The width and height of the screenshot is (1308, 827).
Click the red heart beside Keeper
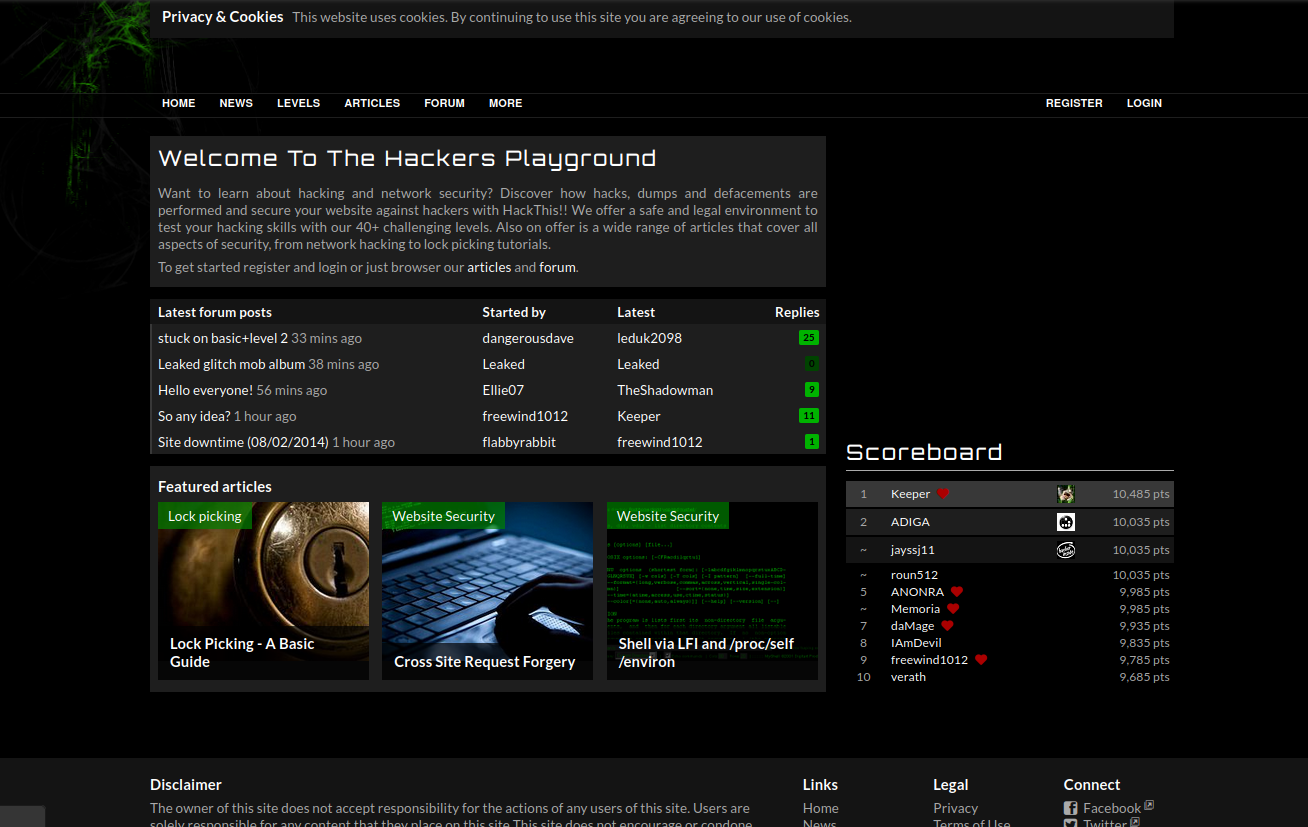pyautogui.click(x=943, y=494)
